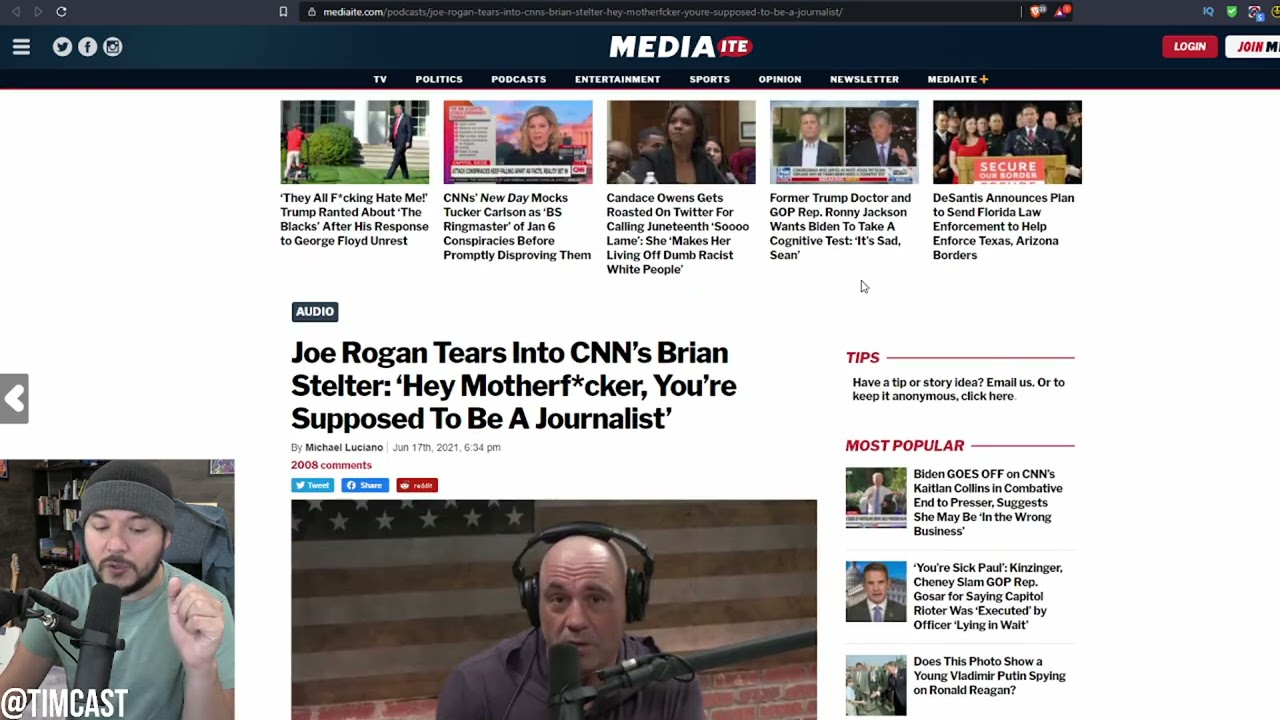
Task: Click the tips email or anonymous link
Action: (x=958, y=389)
